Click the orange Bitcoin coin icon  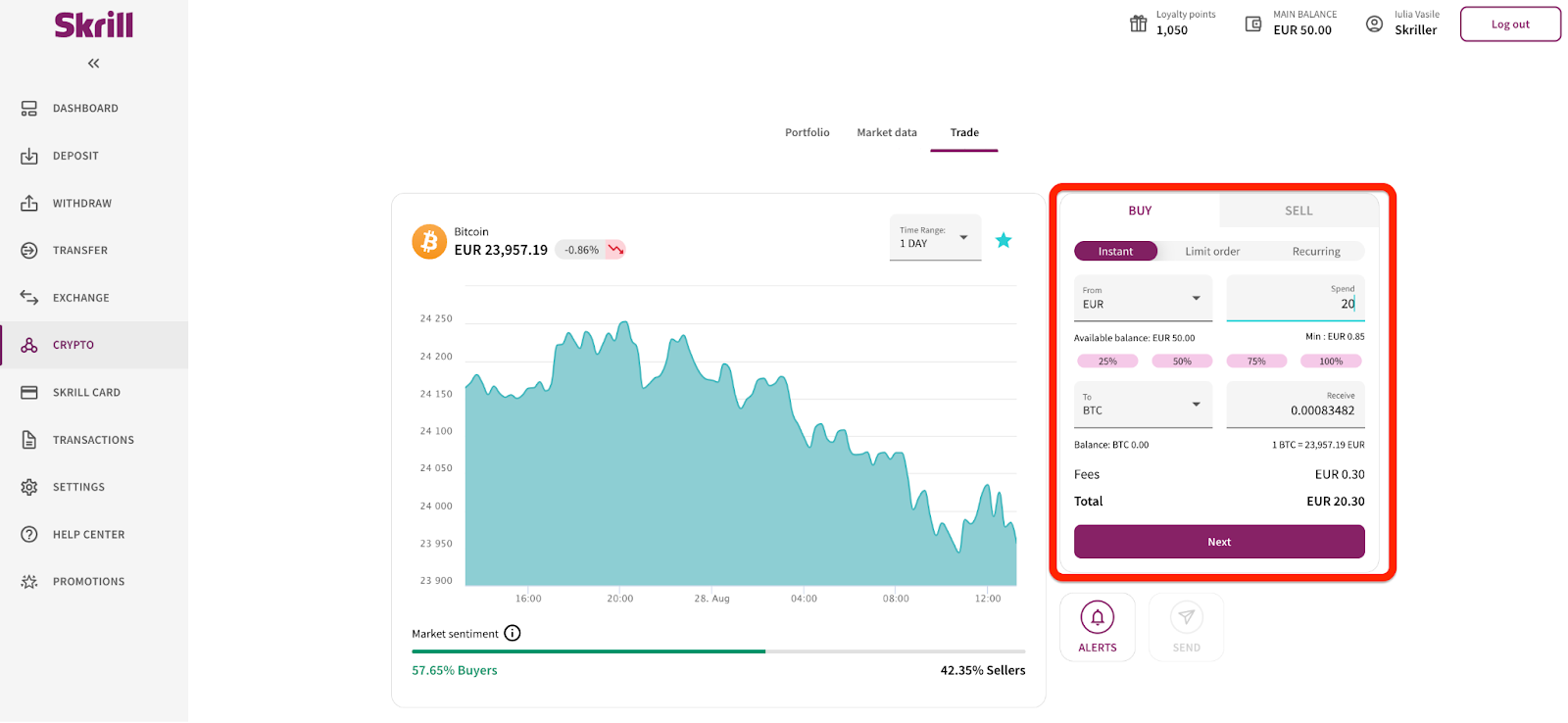(x=429, y=241)
